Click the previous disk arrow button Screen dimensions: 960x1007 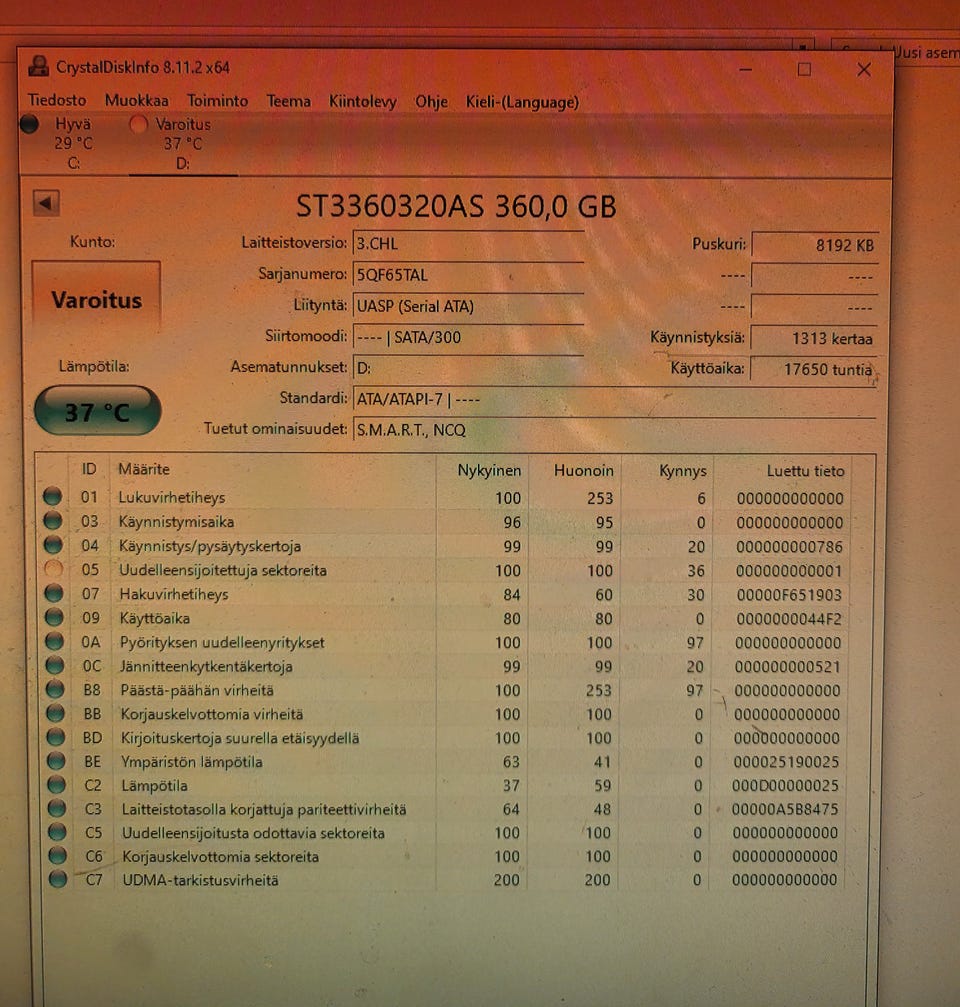(x=46, y=203)
